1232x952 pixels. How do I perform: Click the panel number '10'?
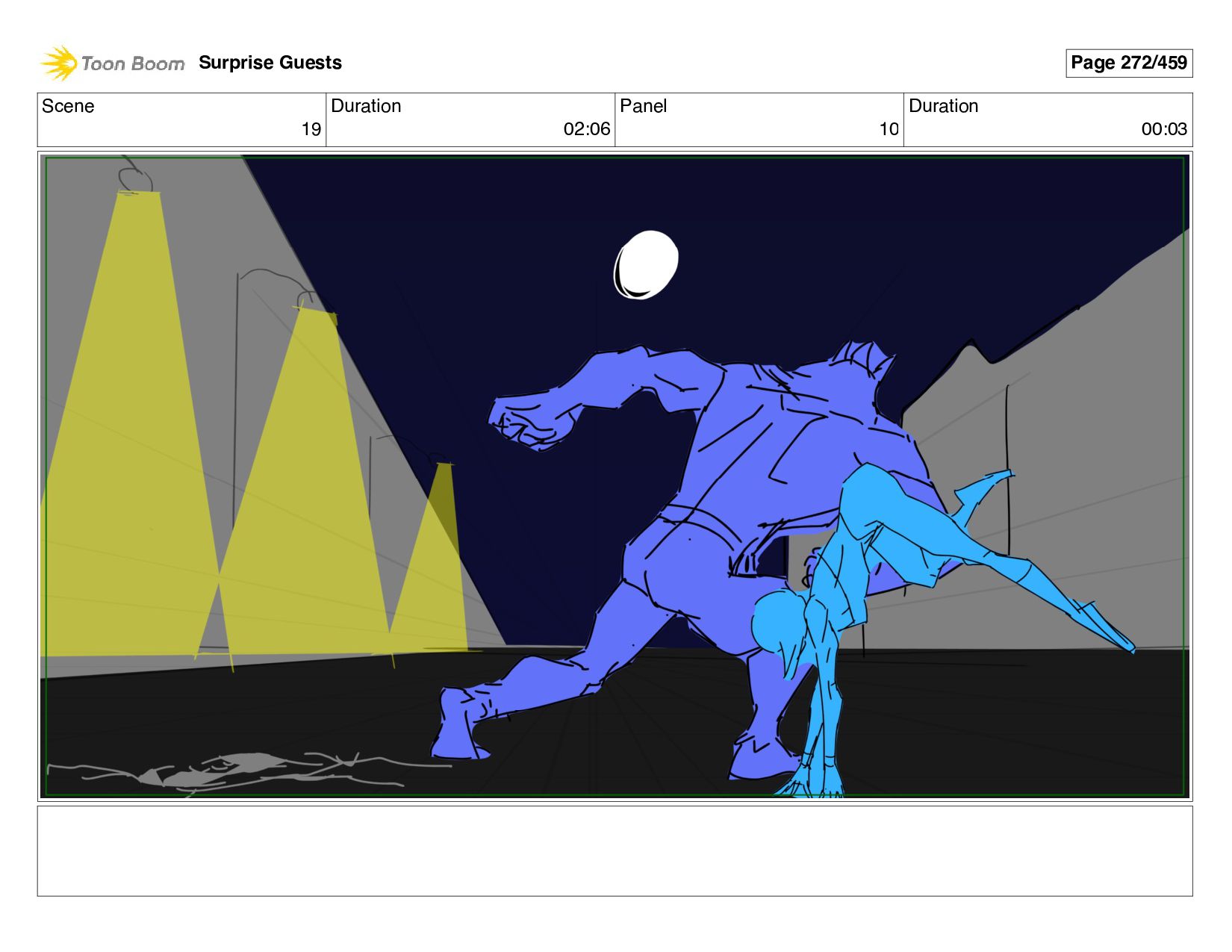coord(889,129)
